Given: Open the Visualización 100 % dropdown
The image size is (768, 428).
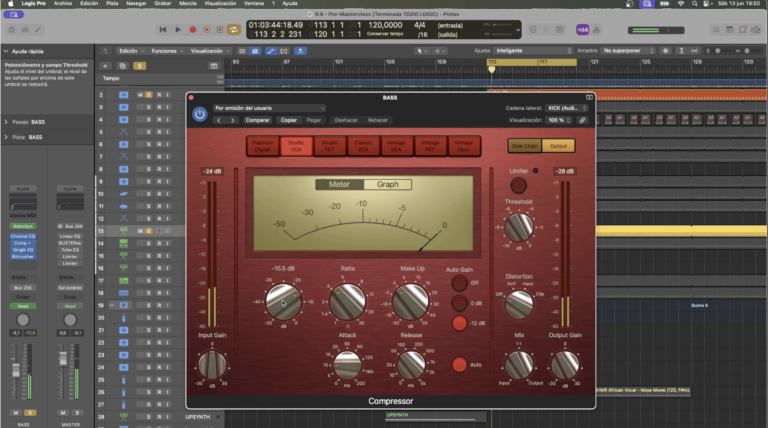Looking at the screenshot, I should [x=559, y=120].
